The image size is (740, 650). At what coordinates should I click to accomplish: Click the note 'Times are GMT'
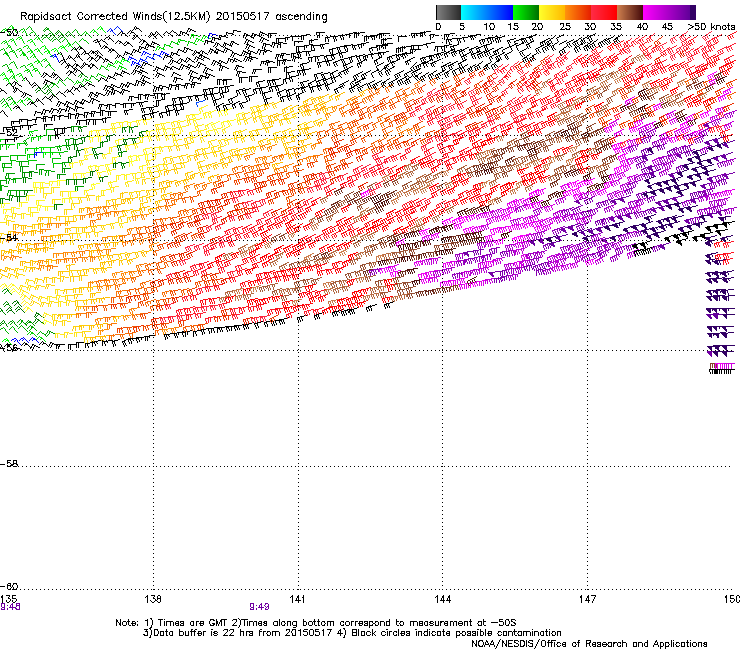[192, 623]
